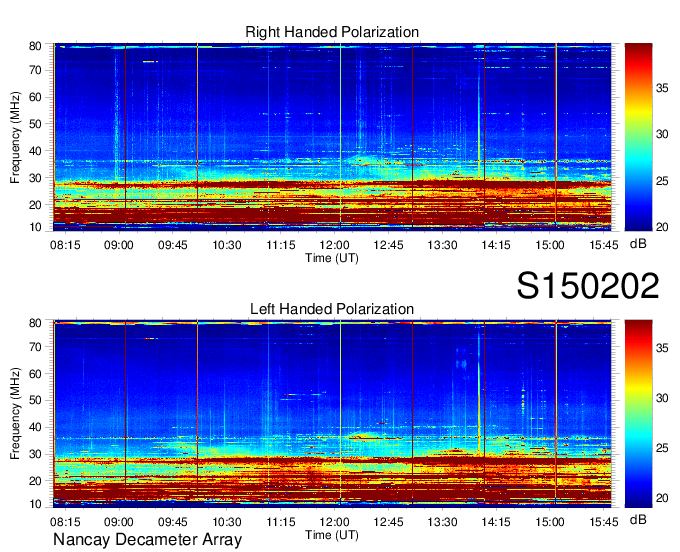Click the '14:15' time tick under the top plot
The width and height of the screenshot is (680, 552).
pos(496,245)
